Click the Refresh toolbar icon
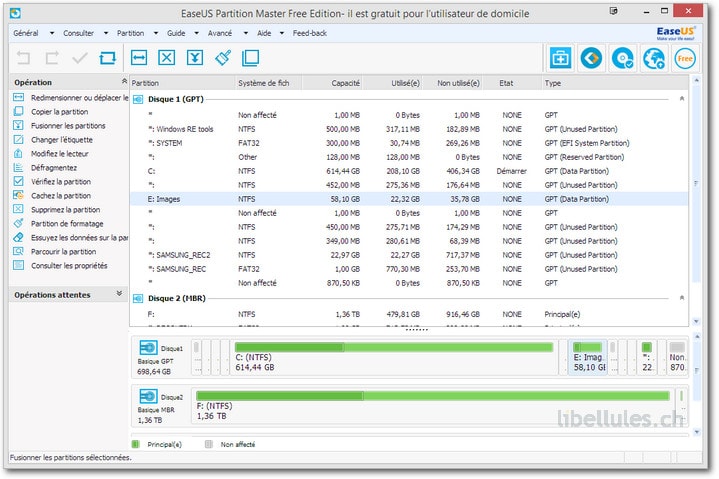The width and height of the screenshot is (719, 479). pyautogui.click(x=108, y=58)
